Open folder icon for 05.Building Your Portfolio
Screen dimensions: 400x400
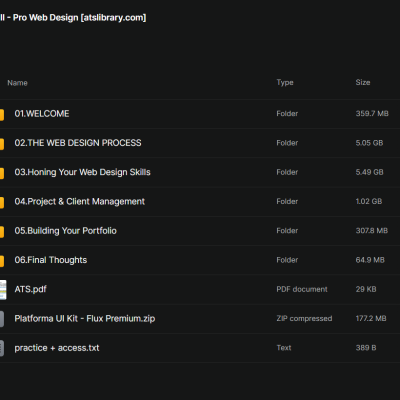pyautogui.click(x=2, y=232)
